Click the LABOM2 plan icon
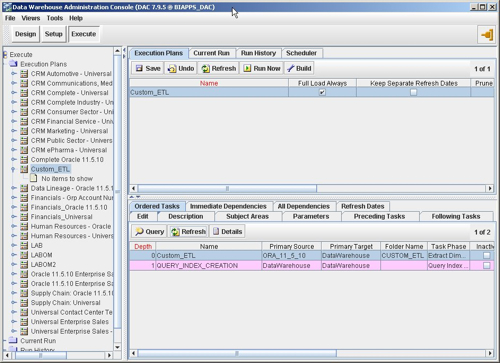Viewport: 500px width, 363px height. [24, 264]
